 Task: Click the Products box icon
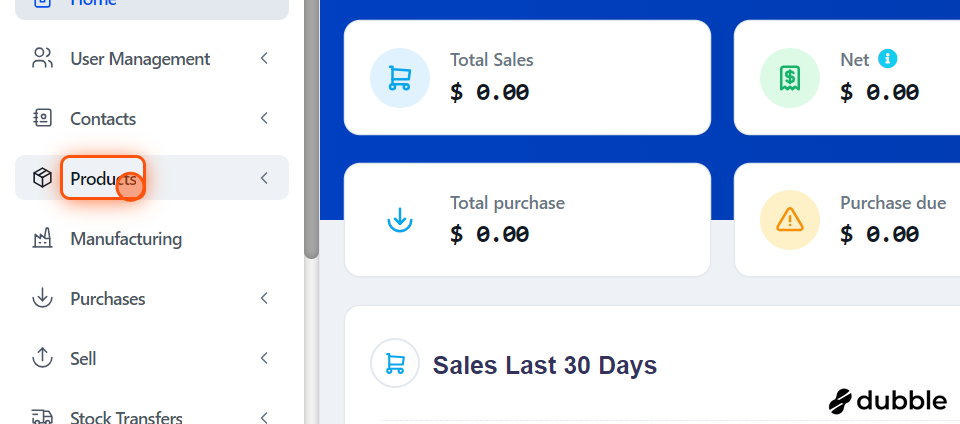pos(42,178)
